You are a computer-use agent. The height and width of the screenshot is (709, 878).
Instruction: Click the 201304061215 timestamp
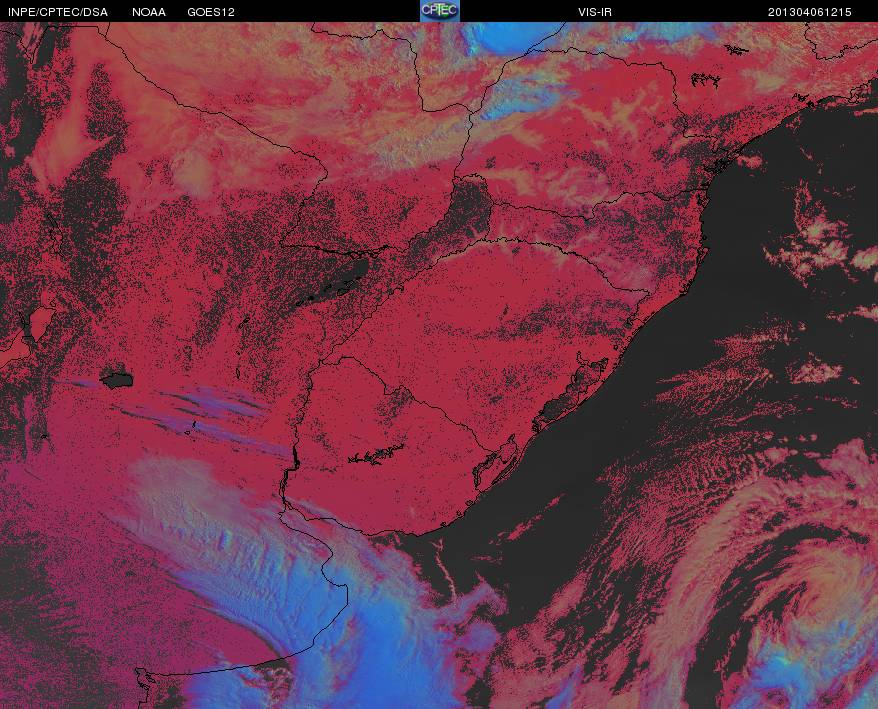tap(810, 12)
